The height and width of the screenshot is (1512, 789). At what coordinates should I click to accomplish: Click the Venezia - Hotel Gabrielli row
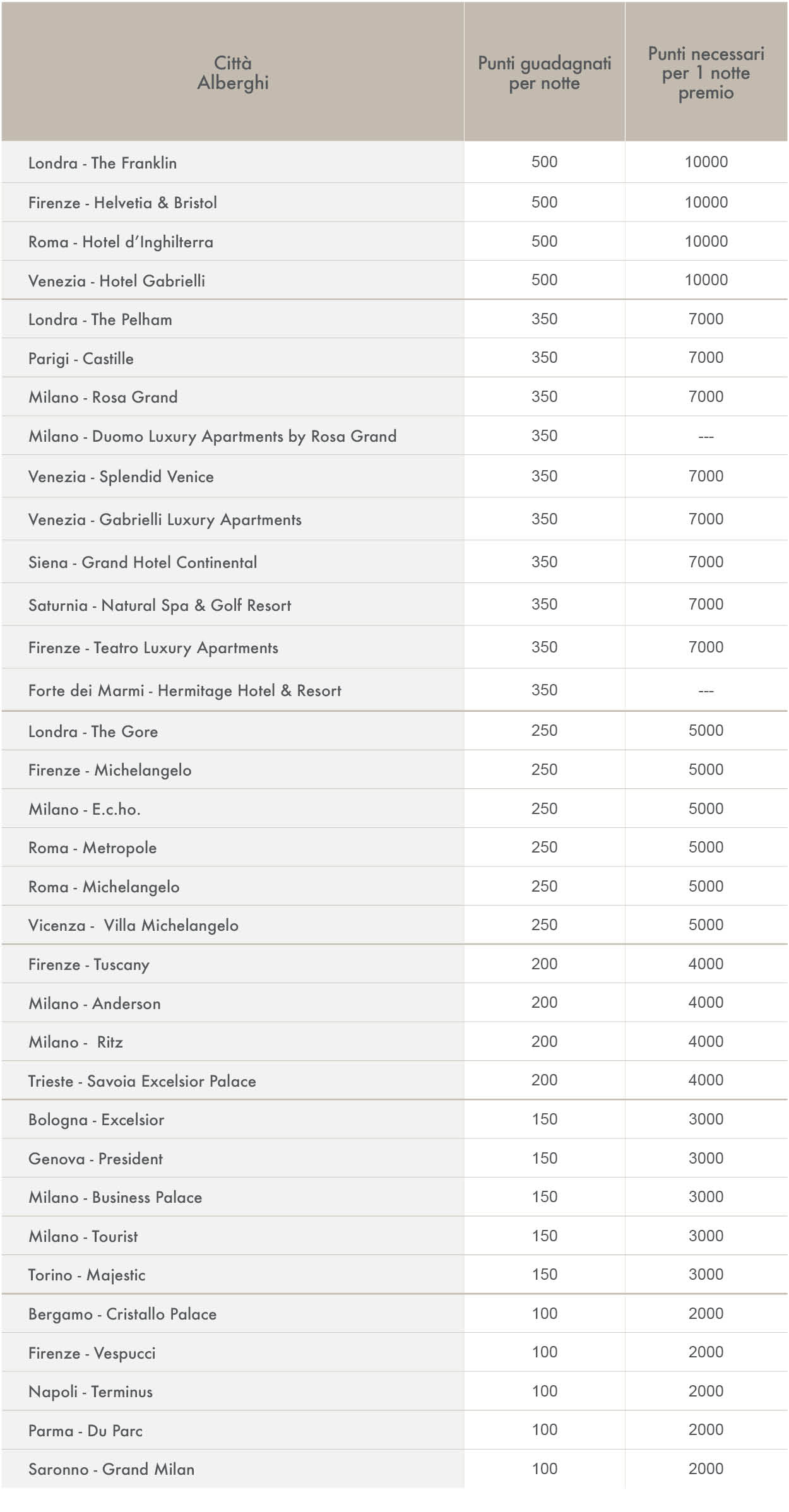394,280
